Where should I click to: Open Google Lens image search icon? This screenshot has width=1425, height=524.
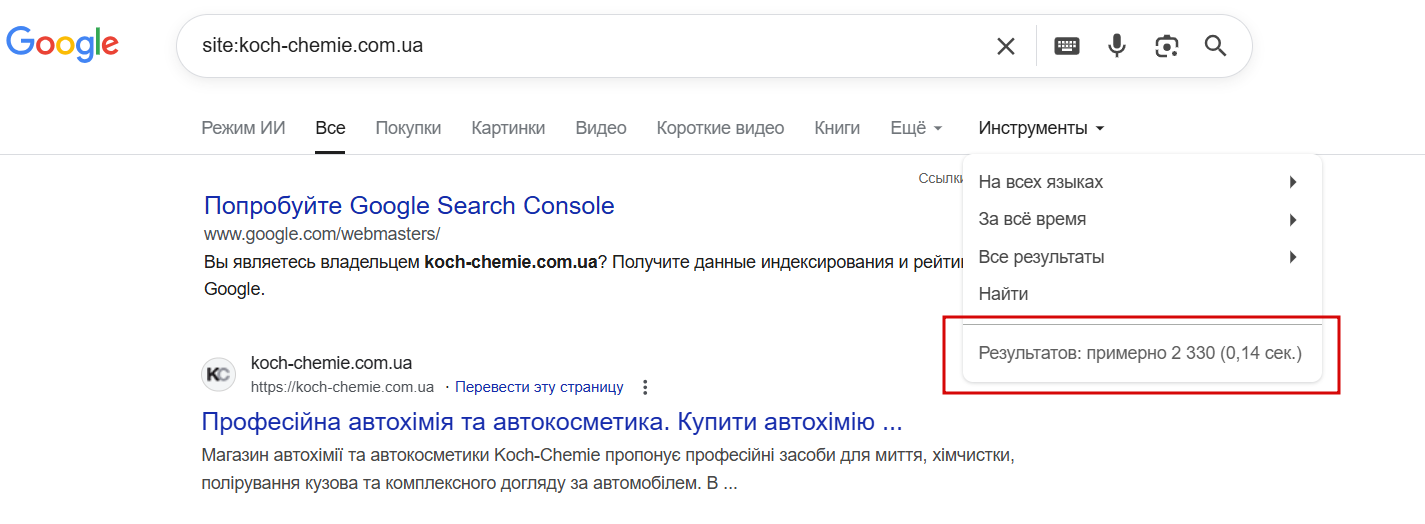click(1166, 46)
